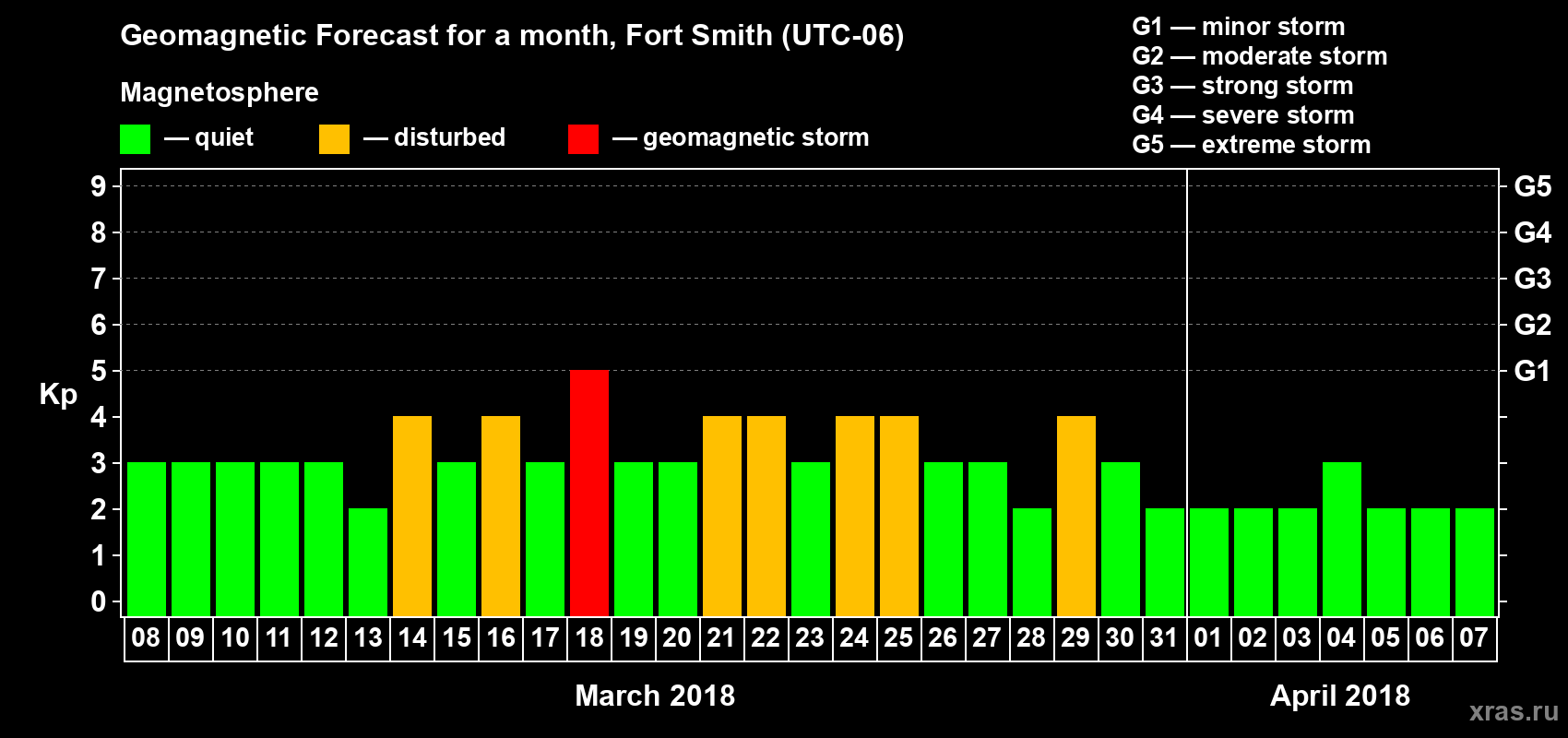1568x738 pixels.
Task: Click the green bar above April date 01
Action: tap(1209, 562)
